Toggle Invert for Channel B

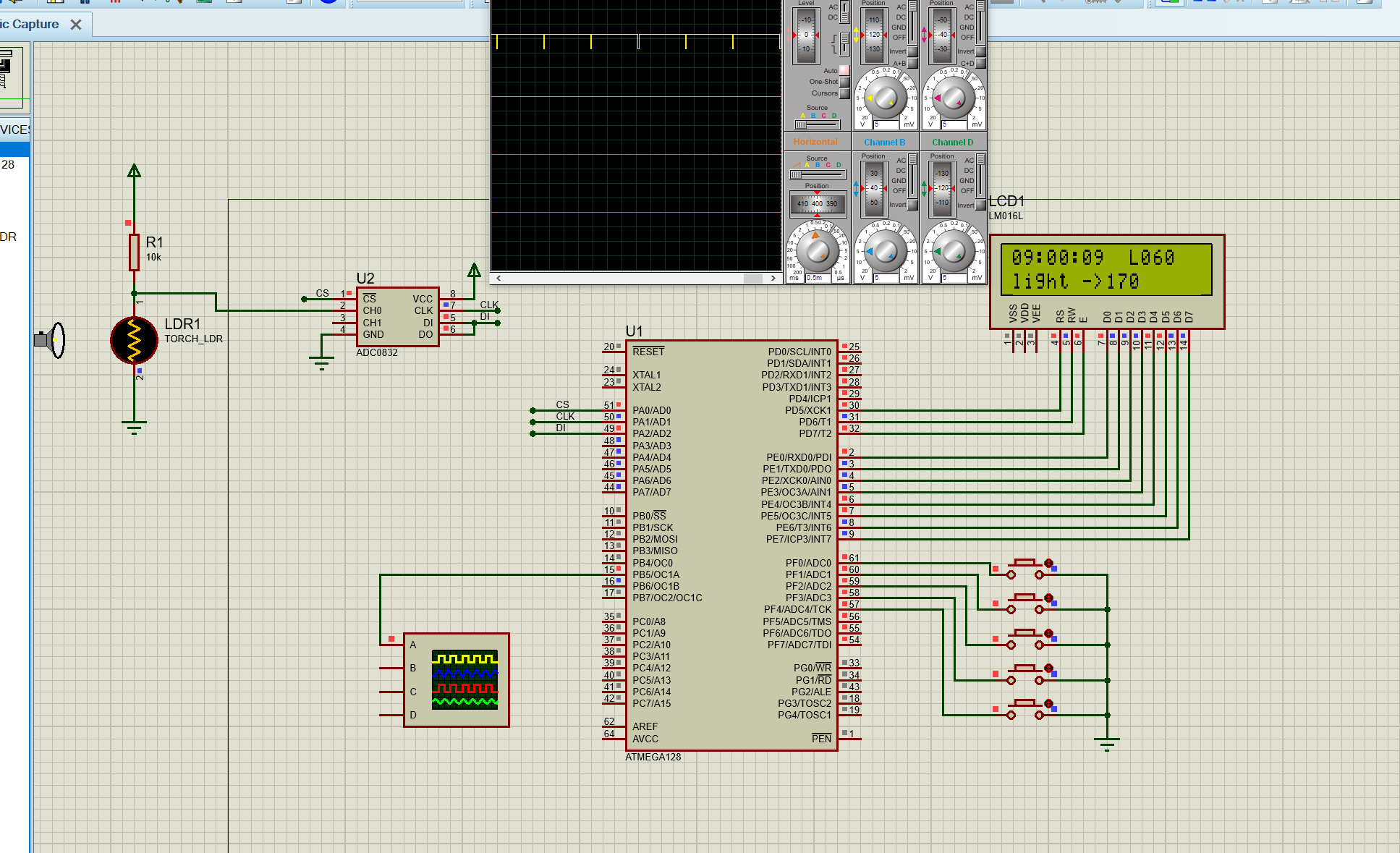(x=912, y=205)
